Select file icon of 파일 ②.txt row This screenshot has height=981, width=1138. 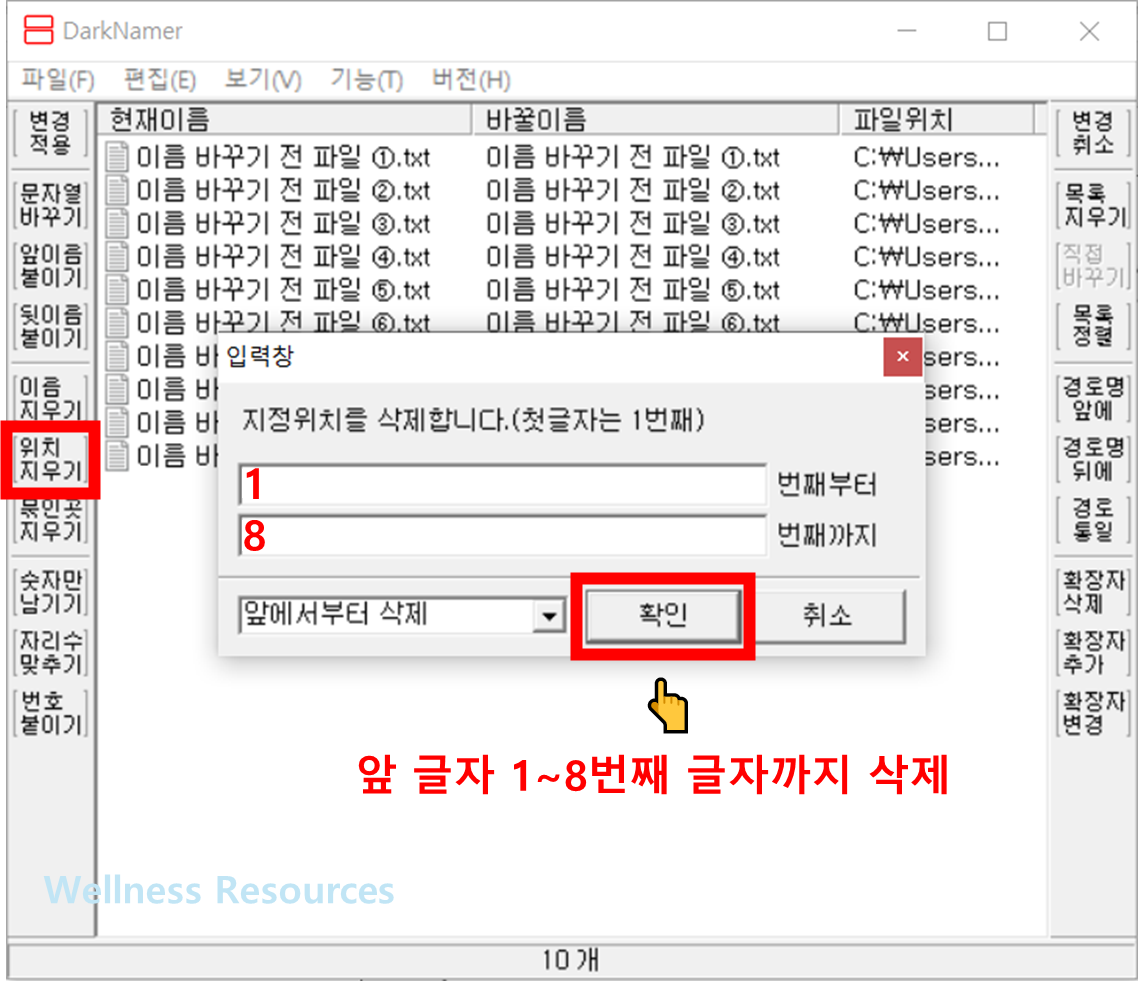(117, 191)
